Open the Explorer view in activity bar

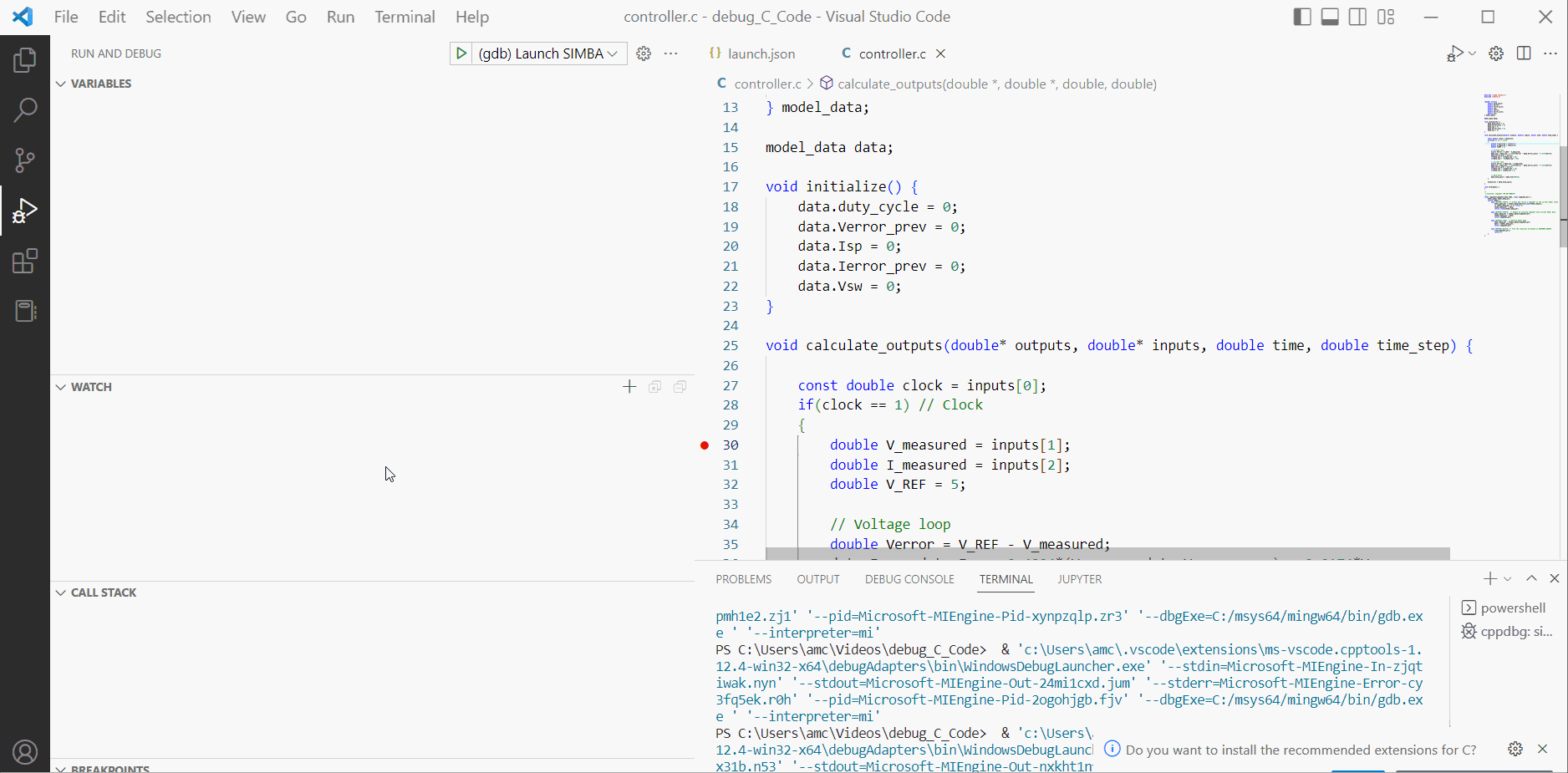[25, 60]
